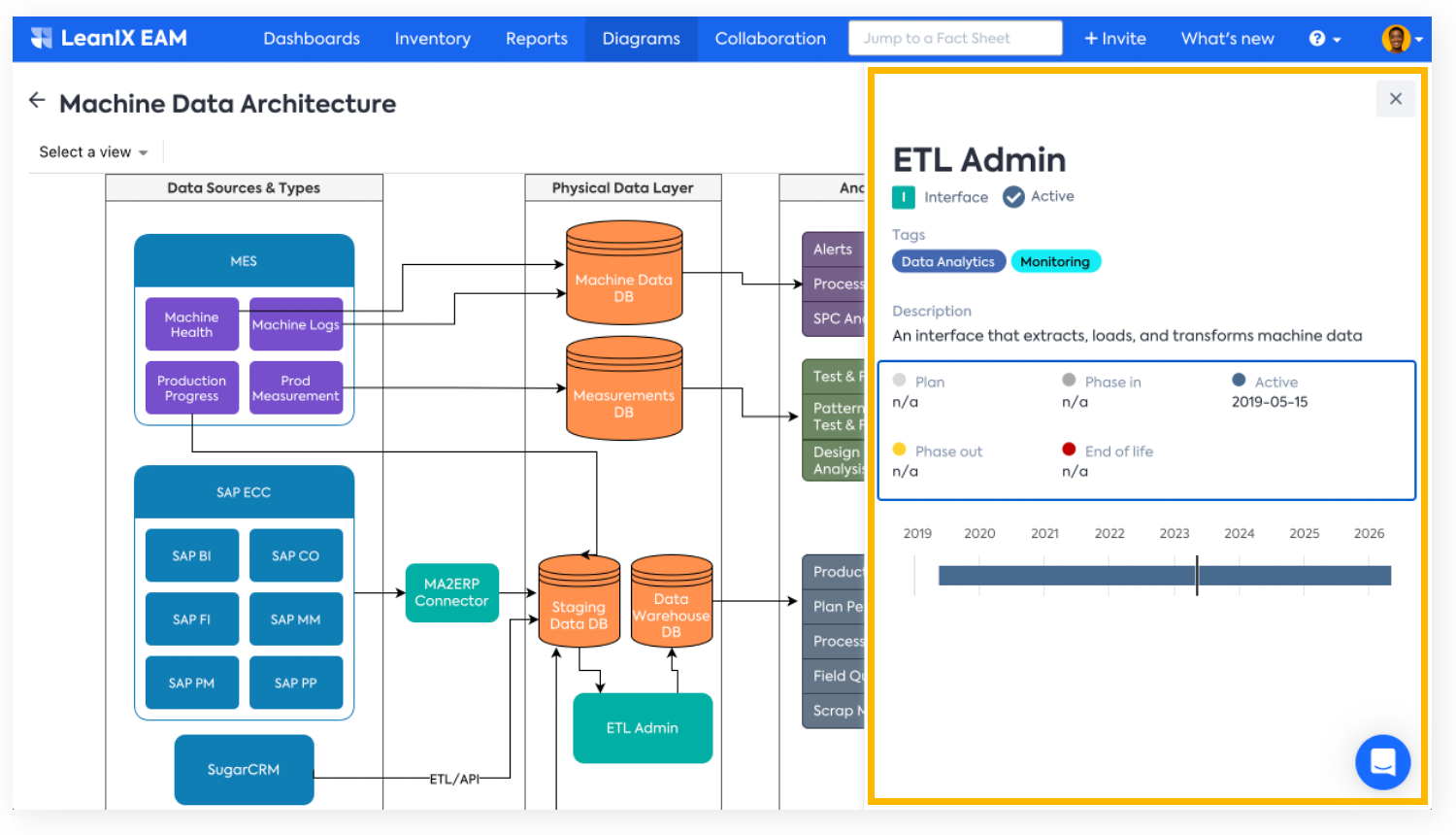Open the user avatar account menu

pyautogui.click(x=1402, y=39)
